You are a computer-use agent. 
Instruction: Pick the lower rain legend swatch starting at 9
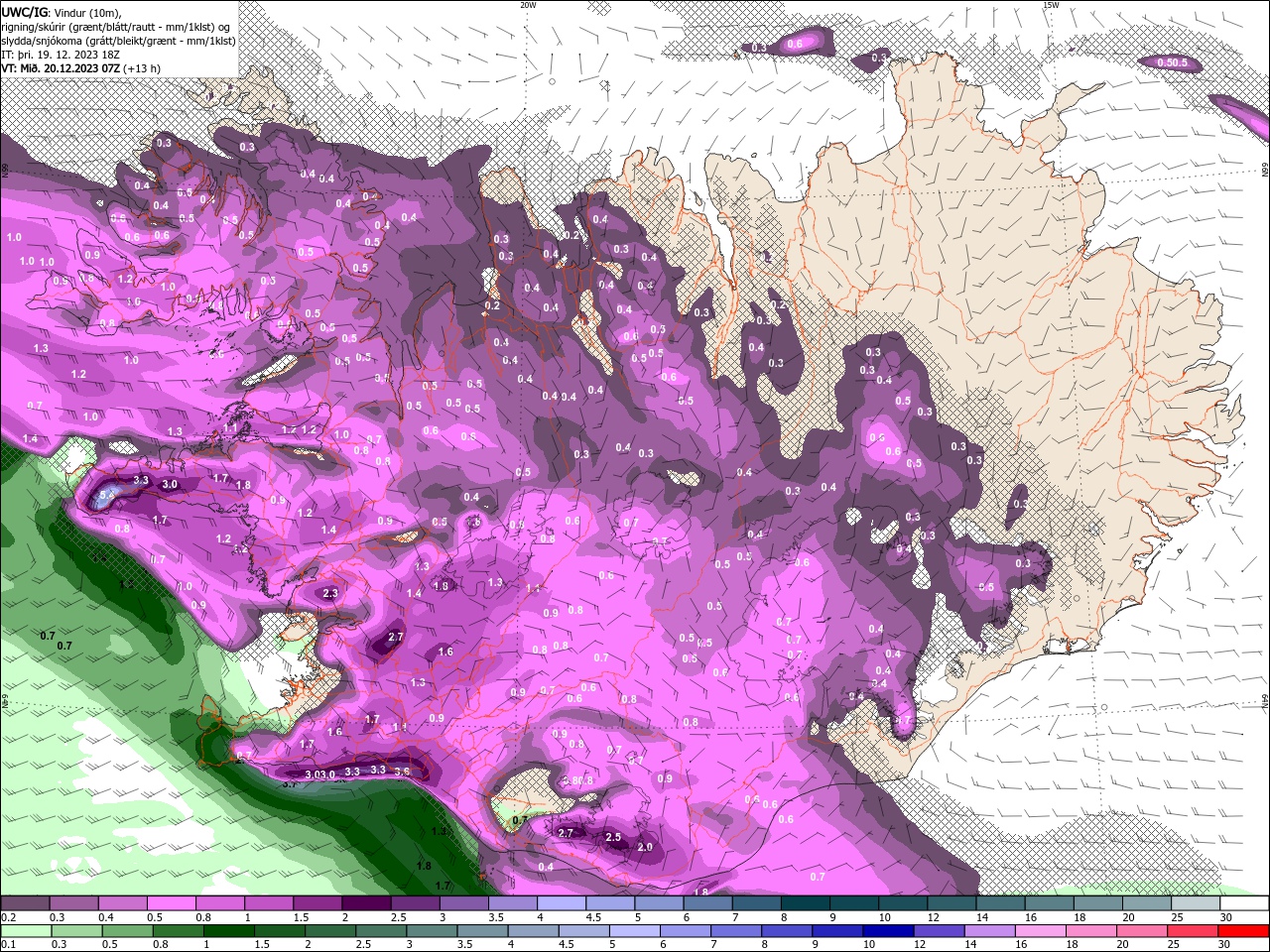837,931
